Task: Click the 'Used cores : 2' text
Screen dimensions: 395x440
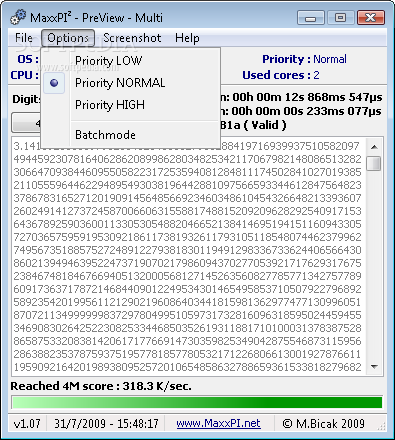Action: [x=281, y=75]
